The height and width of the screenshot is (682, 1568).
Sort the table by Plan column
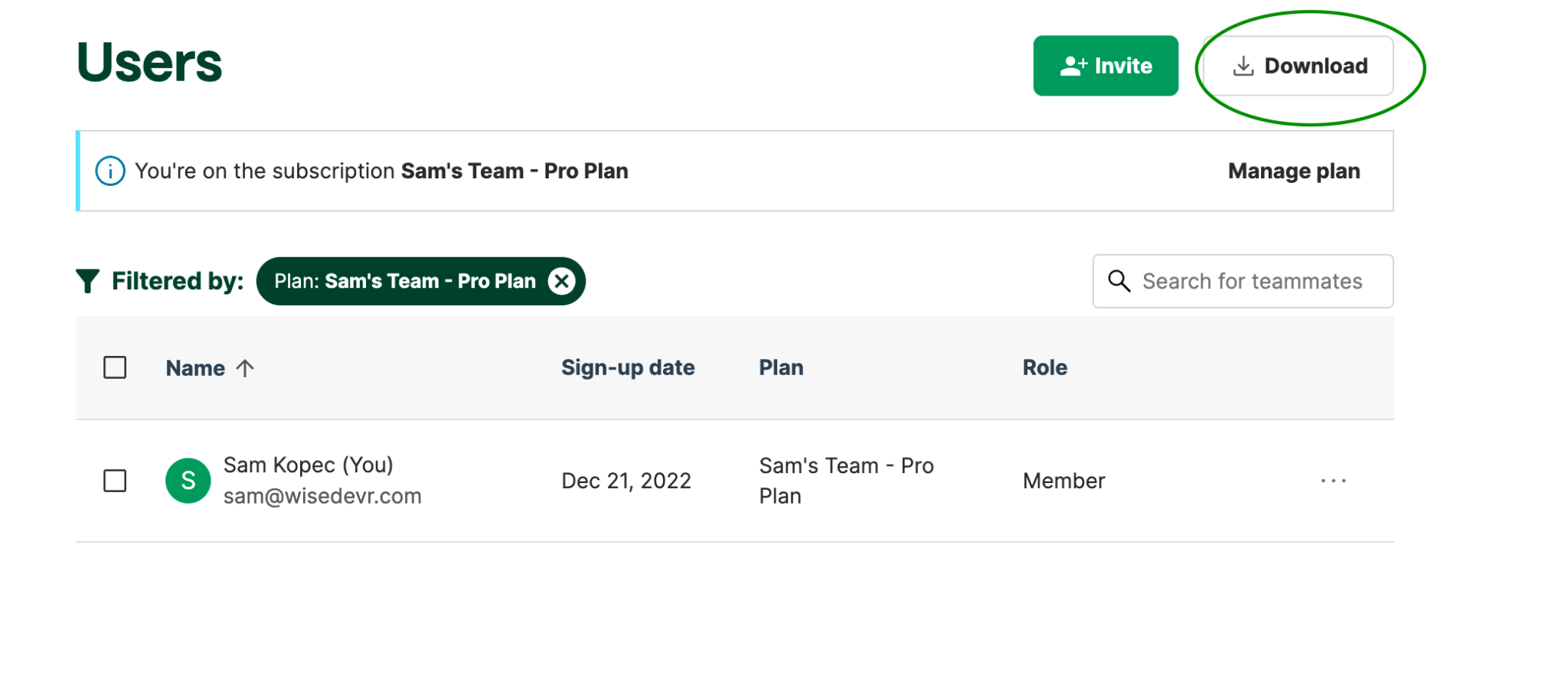tap(781, 368)
